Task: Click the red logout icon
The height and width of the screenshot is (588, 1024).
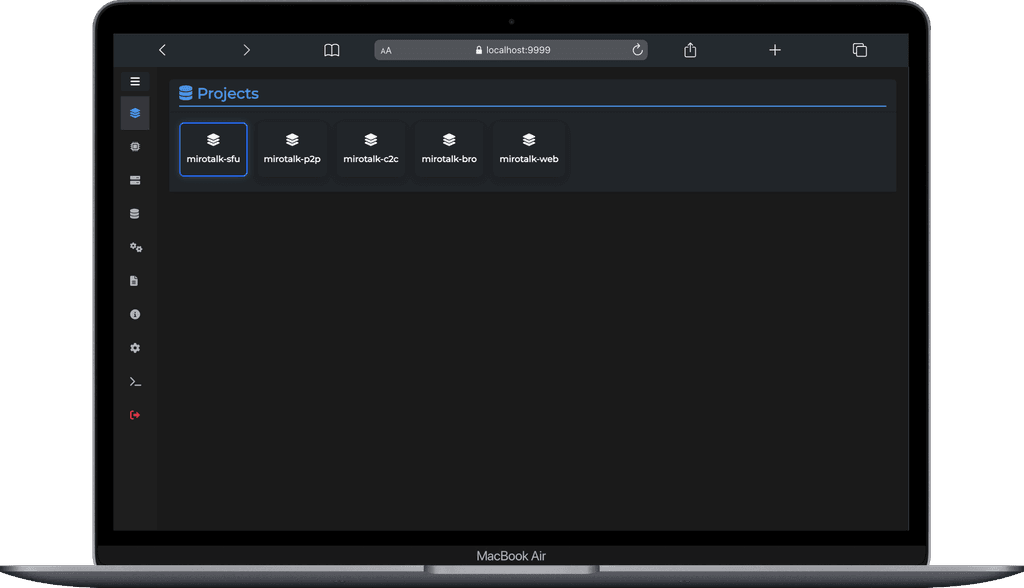Action: click(x=135, y=415)
